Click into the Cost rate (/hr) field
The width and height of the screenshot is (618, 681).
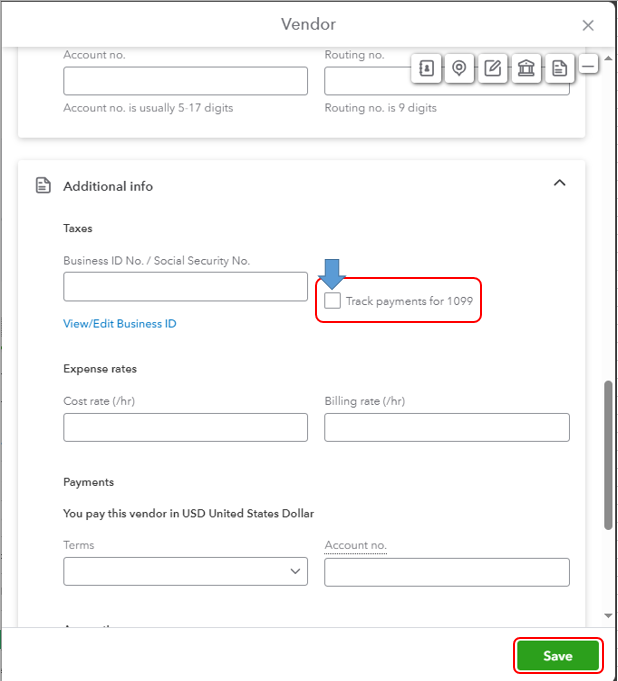tap(185, 427)
